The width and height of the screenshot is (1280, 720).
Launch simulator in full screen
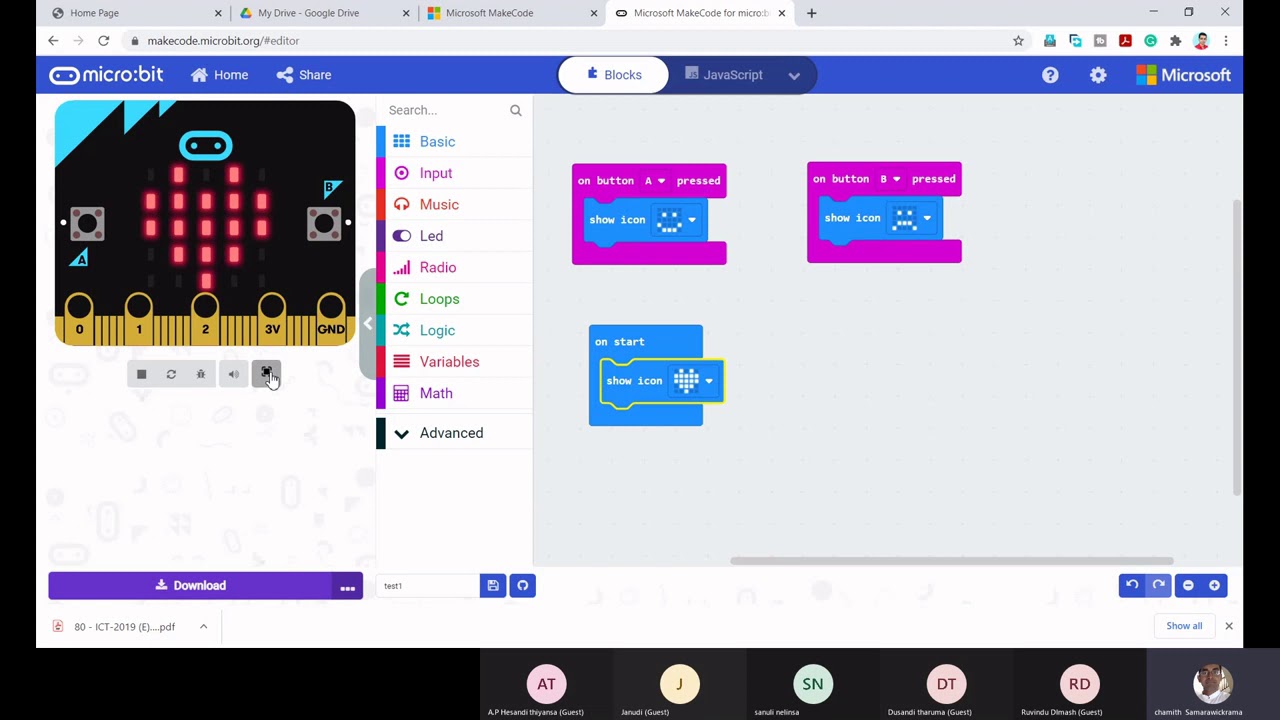(266, 374)
